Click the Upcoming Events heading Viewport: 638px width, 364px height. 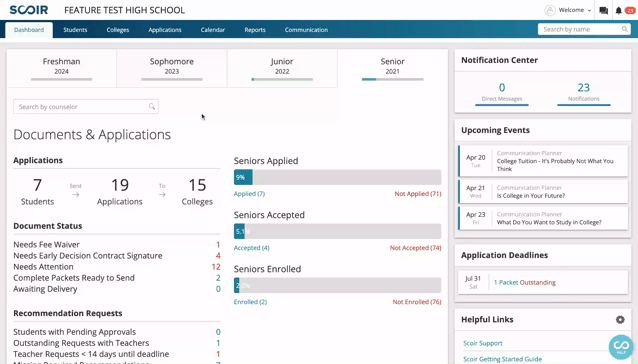(x=495, y=130)
